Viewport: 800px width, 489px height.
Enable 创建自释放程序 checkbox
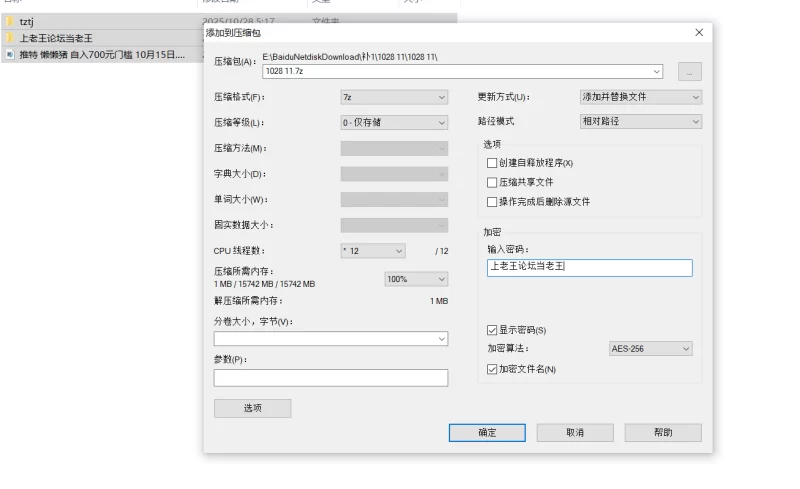pos(492,163)
